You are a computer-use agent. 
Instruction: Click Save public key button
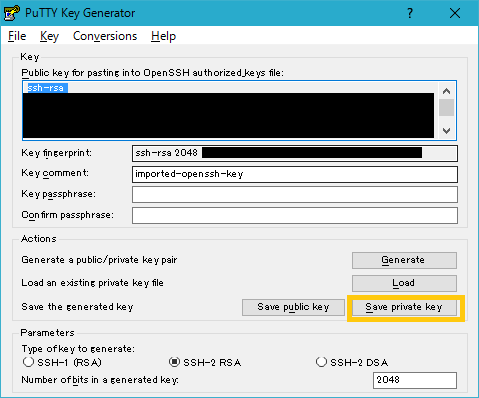293,307
